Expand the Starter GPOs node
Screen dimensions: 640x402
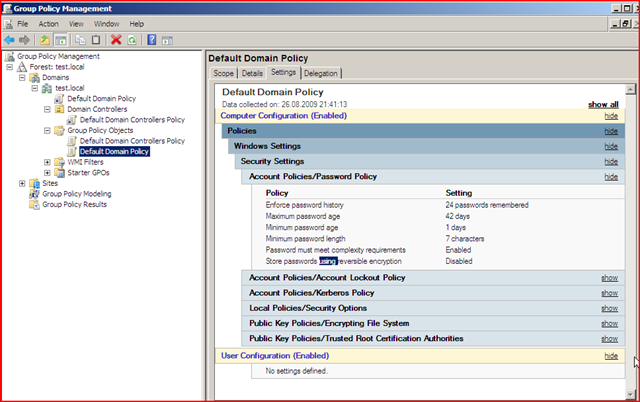(47, 173)
